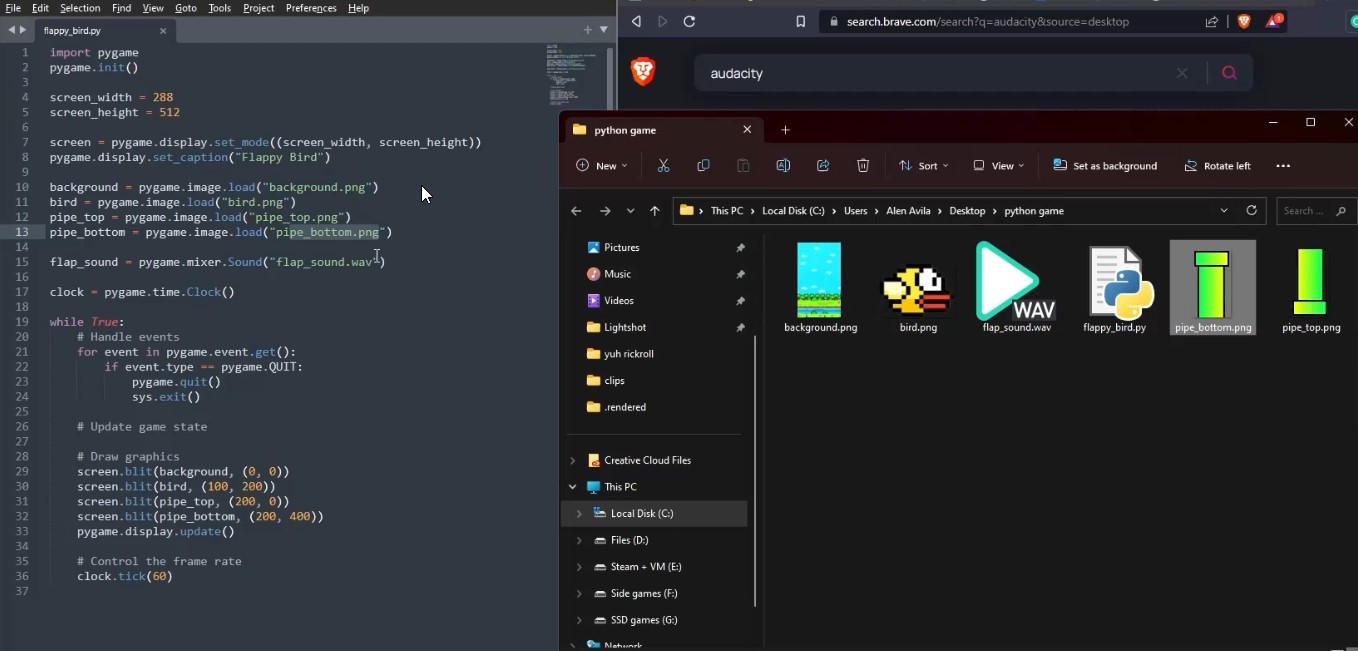The width and height of the screenshot is (1358, 651).
Task: Click the Delete trash icon in Explorer
Action: pos(863,166)
